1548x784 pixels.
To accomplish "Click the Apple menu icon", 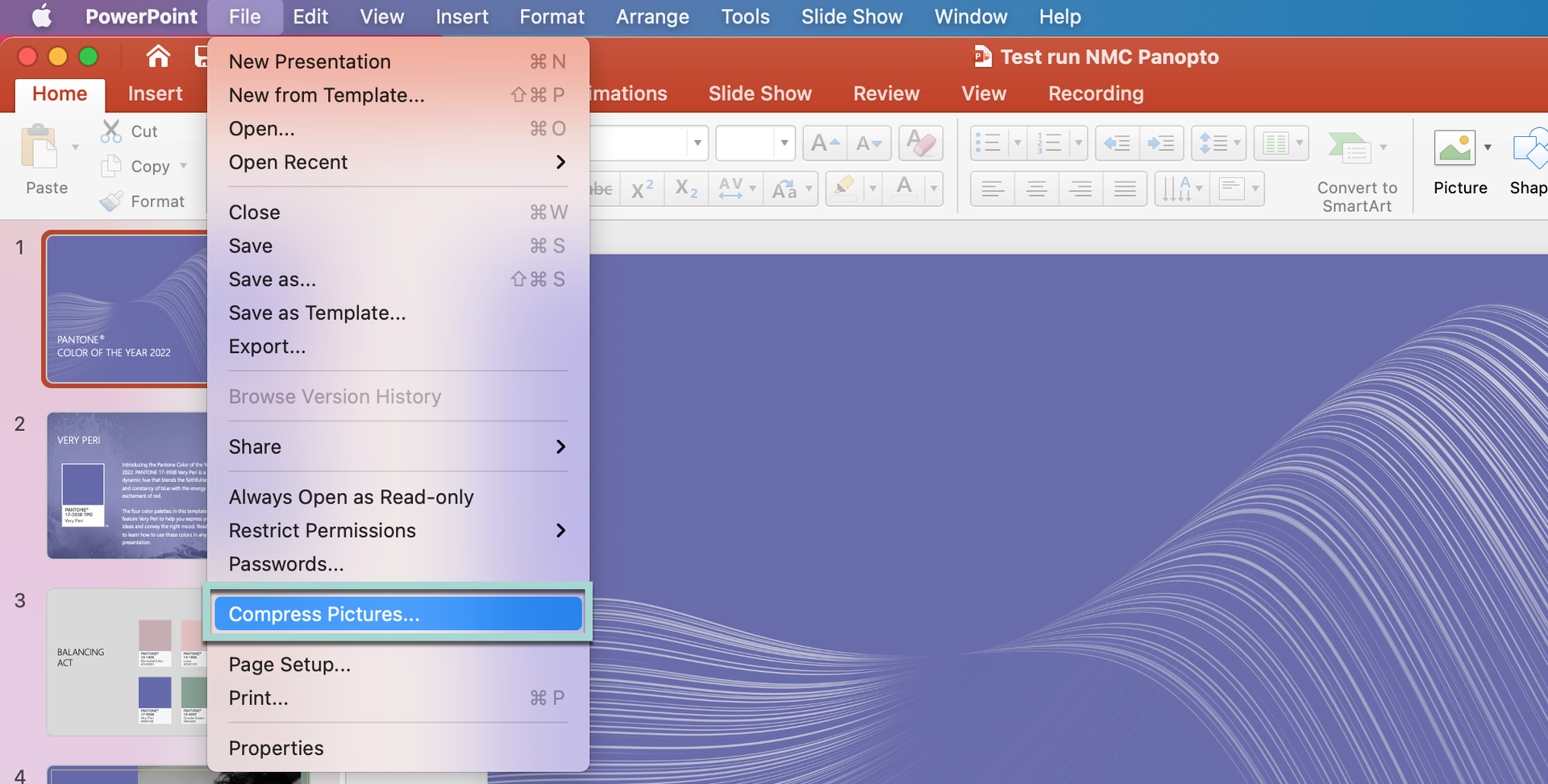I will [41, 16].
